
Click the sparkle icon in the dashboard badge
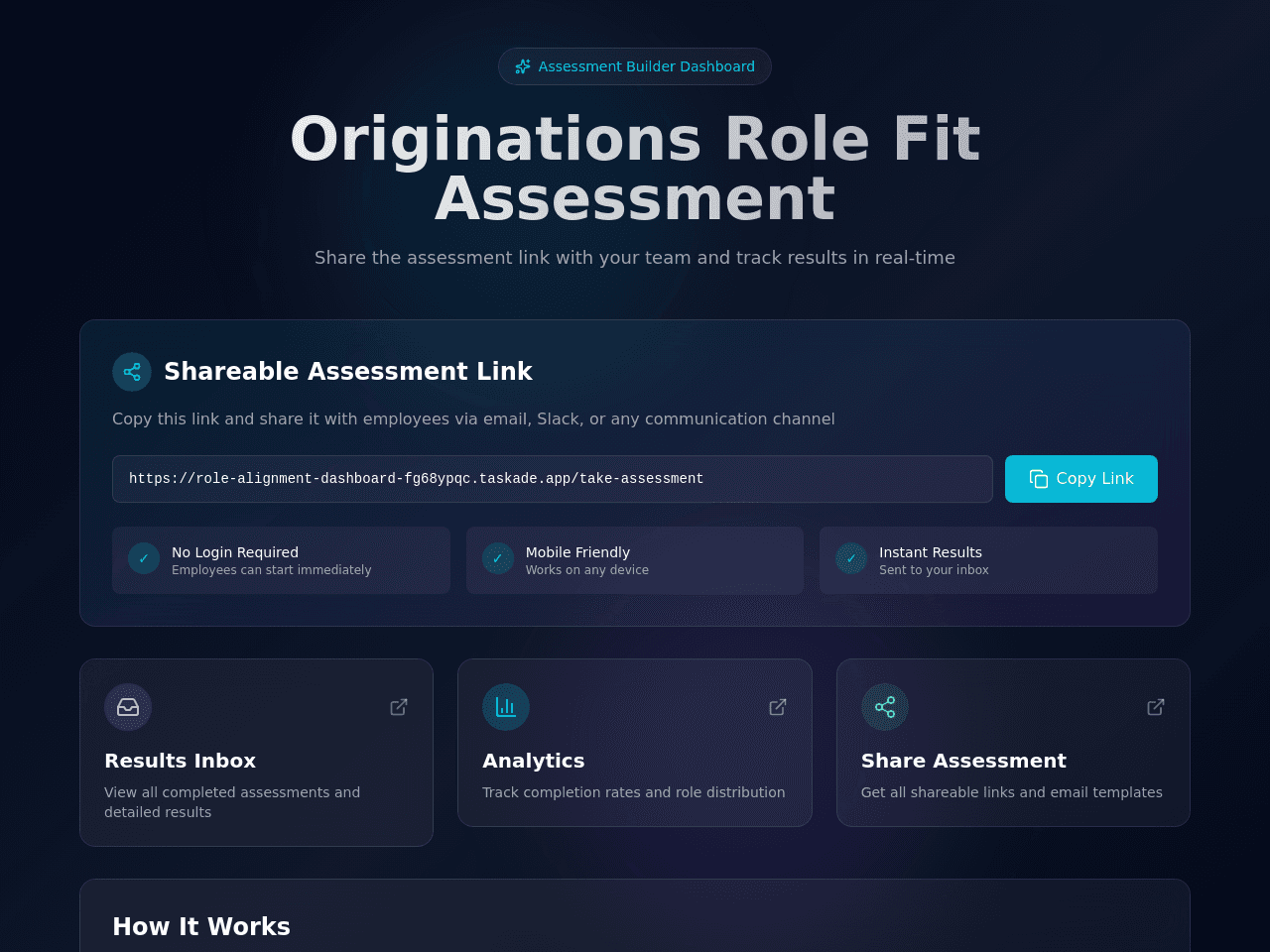[x=523, y=66]
